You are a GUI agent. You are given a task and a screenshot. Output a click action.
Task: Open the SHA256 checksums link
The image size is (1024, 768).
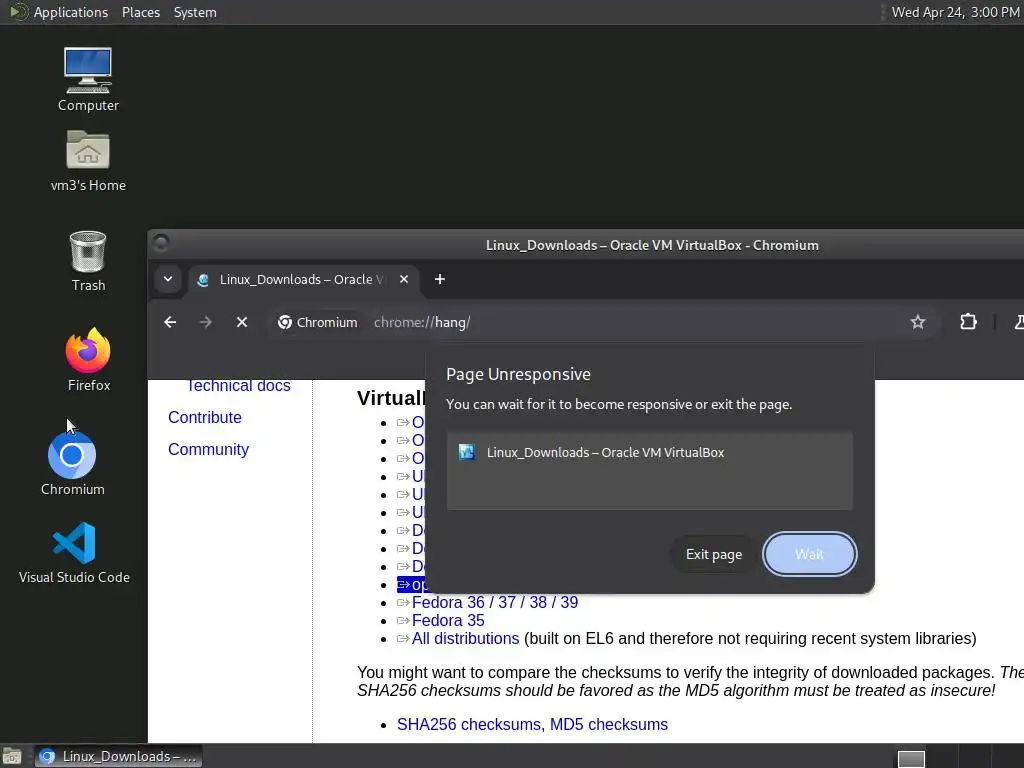469,724
